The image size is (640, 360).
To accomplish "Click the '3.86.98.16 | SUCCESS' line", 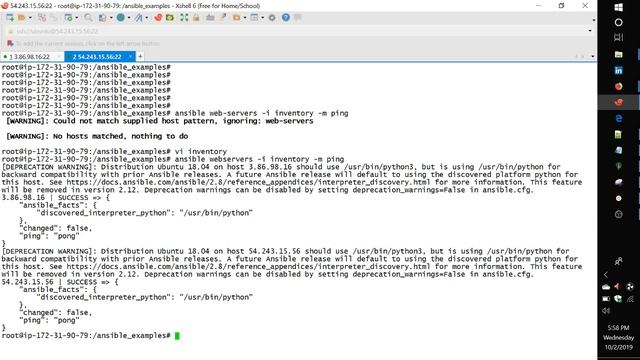I will 56,198.
